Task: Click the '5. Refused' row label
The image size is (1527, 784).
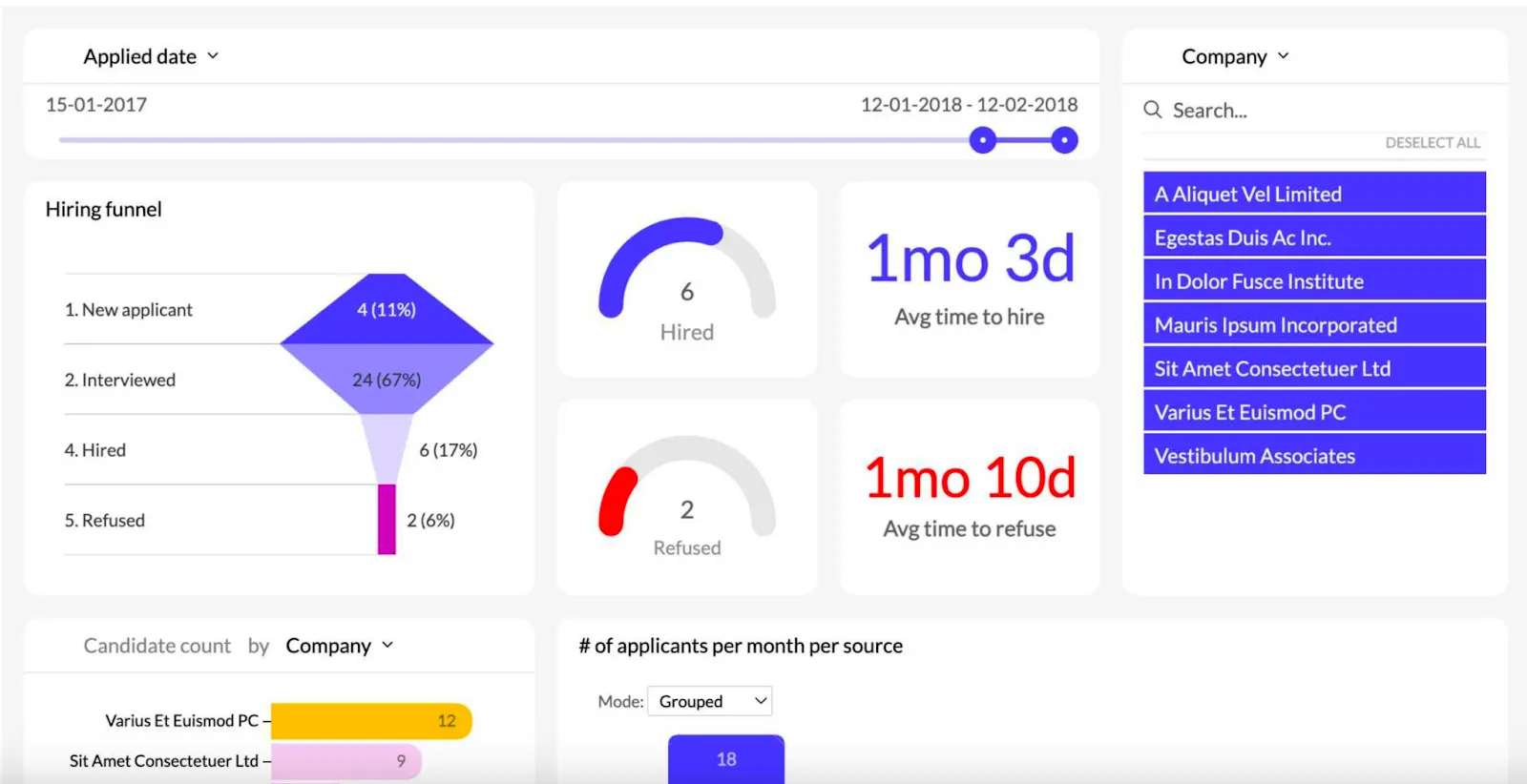Action: click(105, 521)
